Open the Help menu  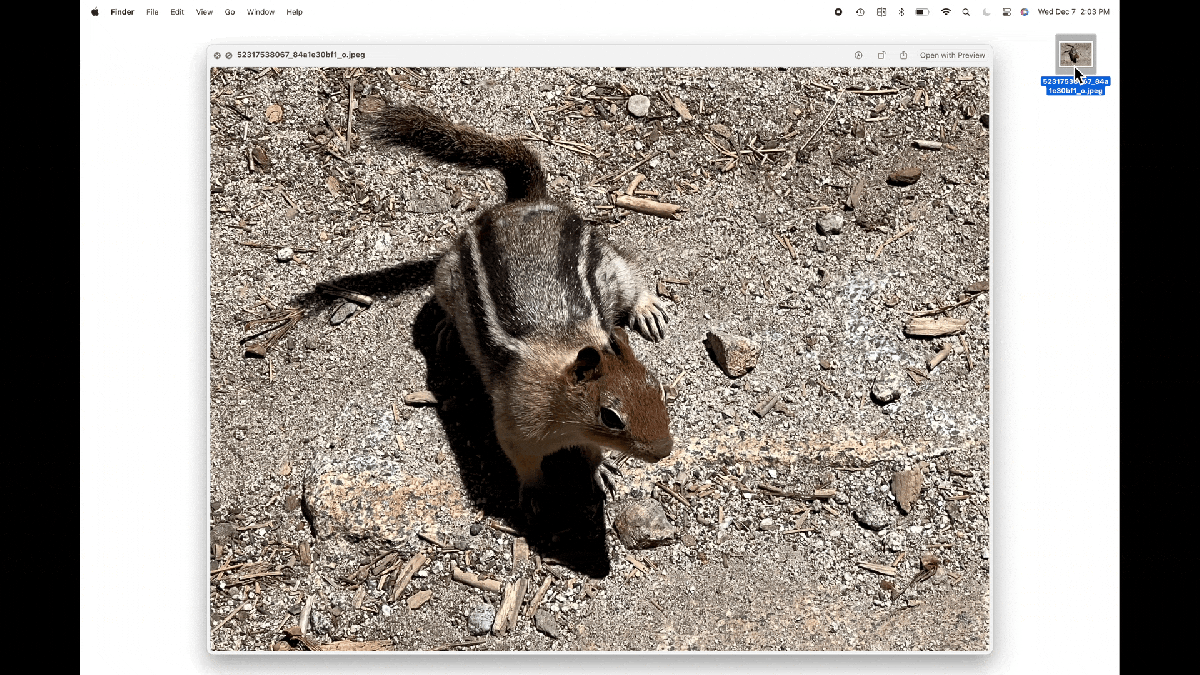click(x=295, y=12)
